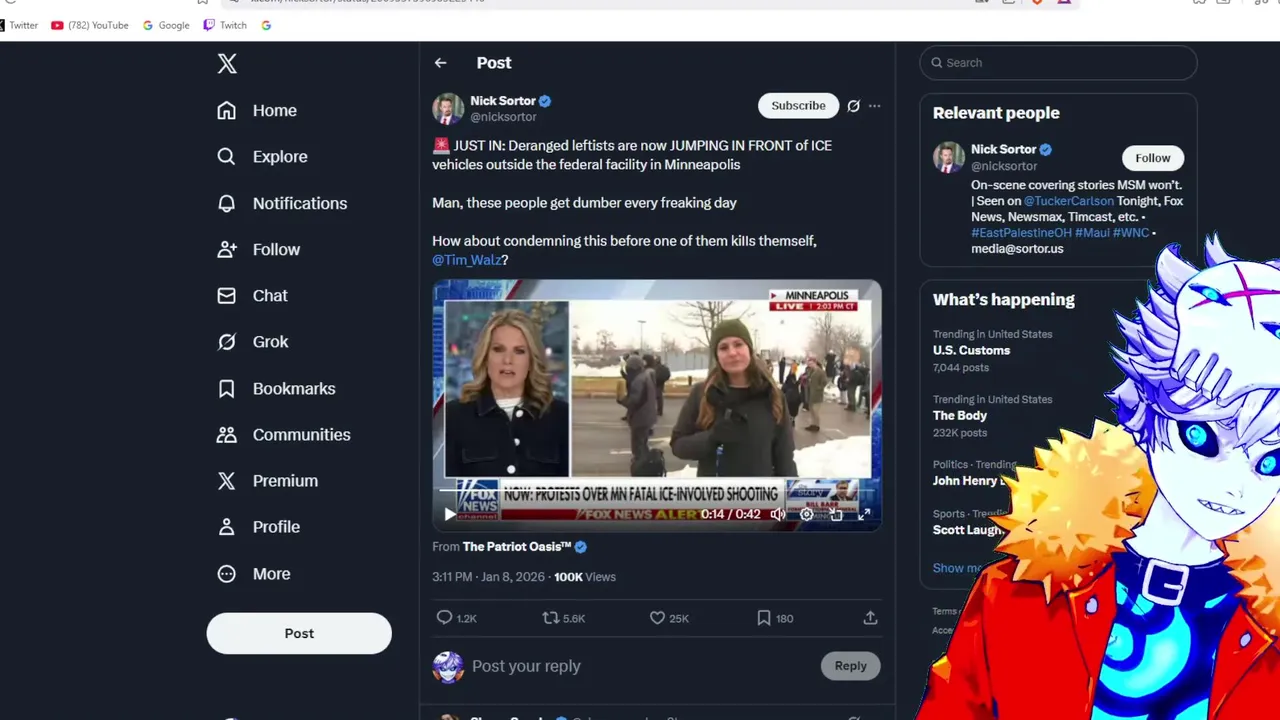This screenshot has width=1280, height=720.
Task: Click the Profile person icon
Action: point(227,526)
